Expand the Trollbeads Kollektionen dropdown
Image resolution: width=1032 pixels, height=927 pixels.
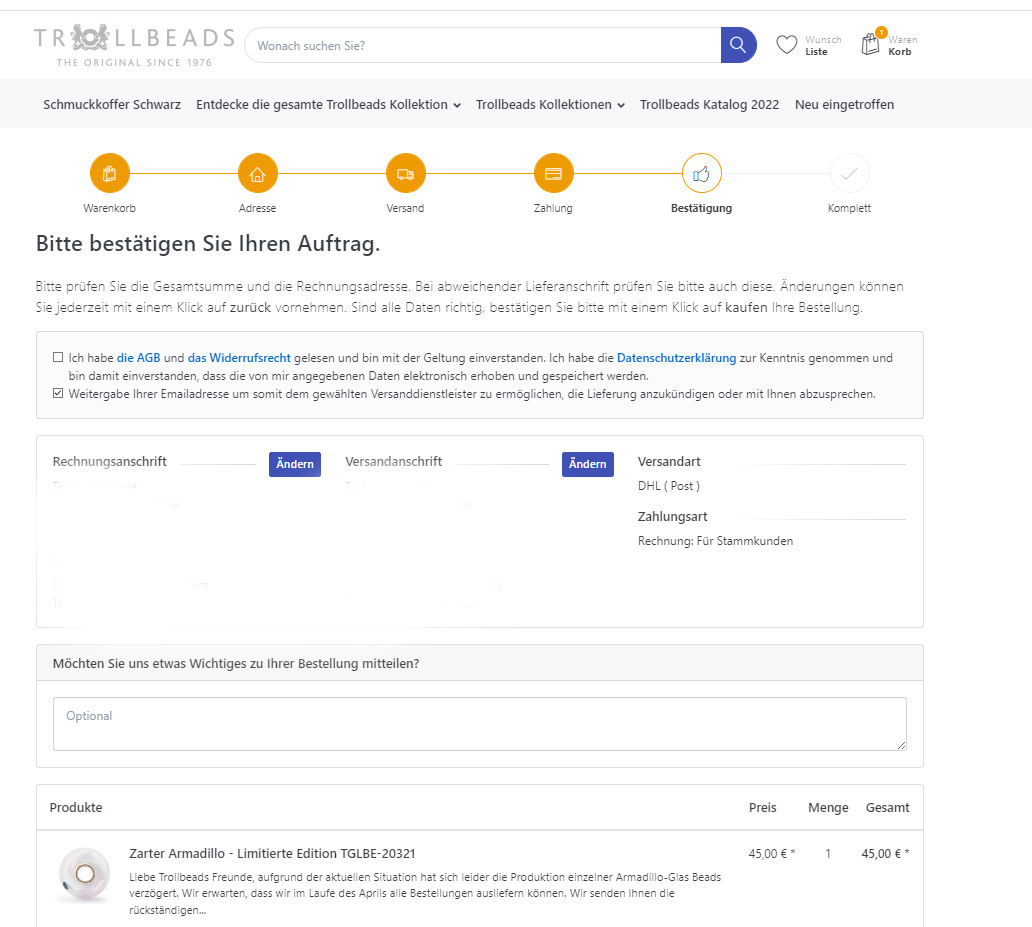tap(550, 105)
